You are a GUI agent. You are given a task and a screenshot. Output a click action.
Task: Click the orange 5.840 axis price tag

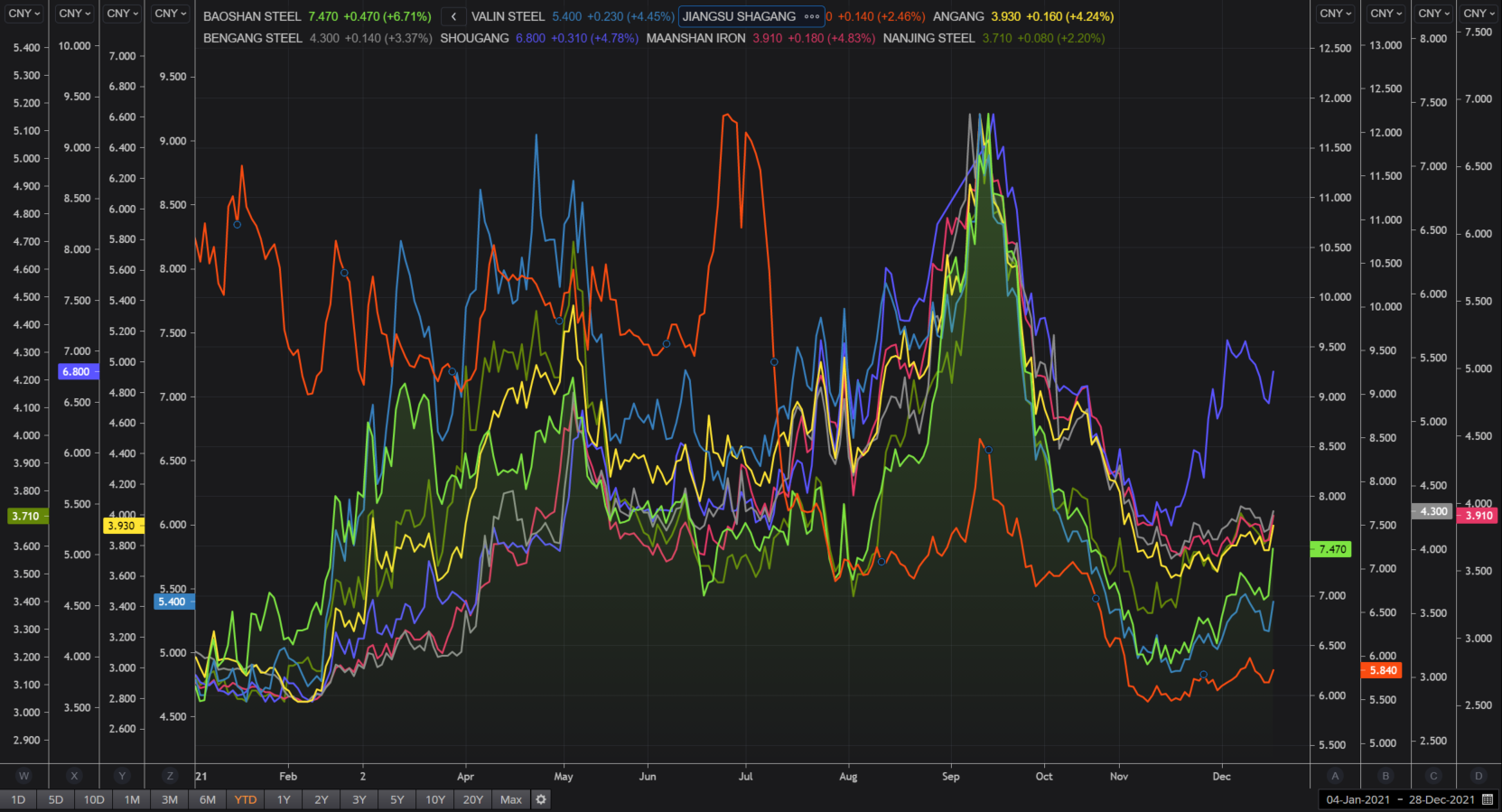[x=1383, y=670]
